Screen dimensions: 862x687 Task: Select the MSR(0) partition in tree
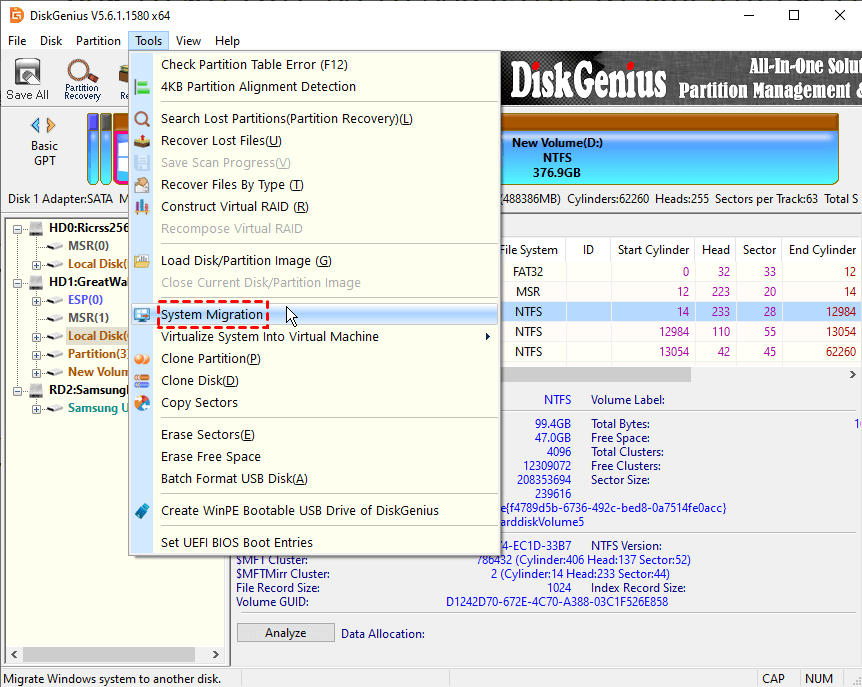pyautogui.click(x=88, y=246)
